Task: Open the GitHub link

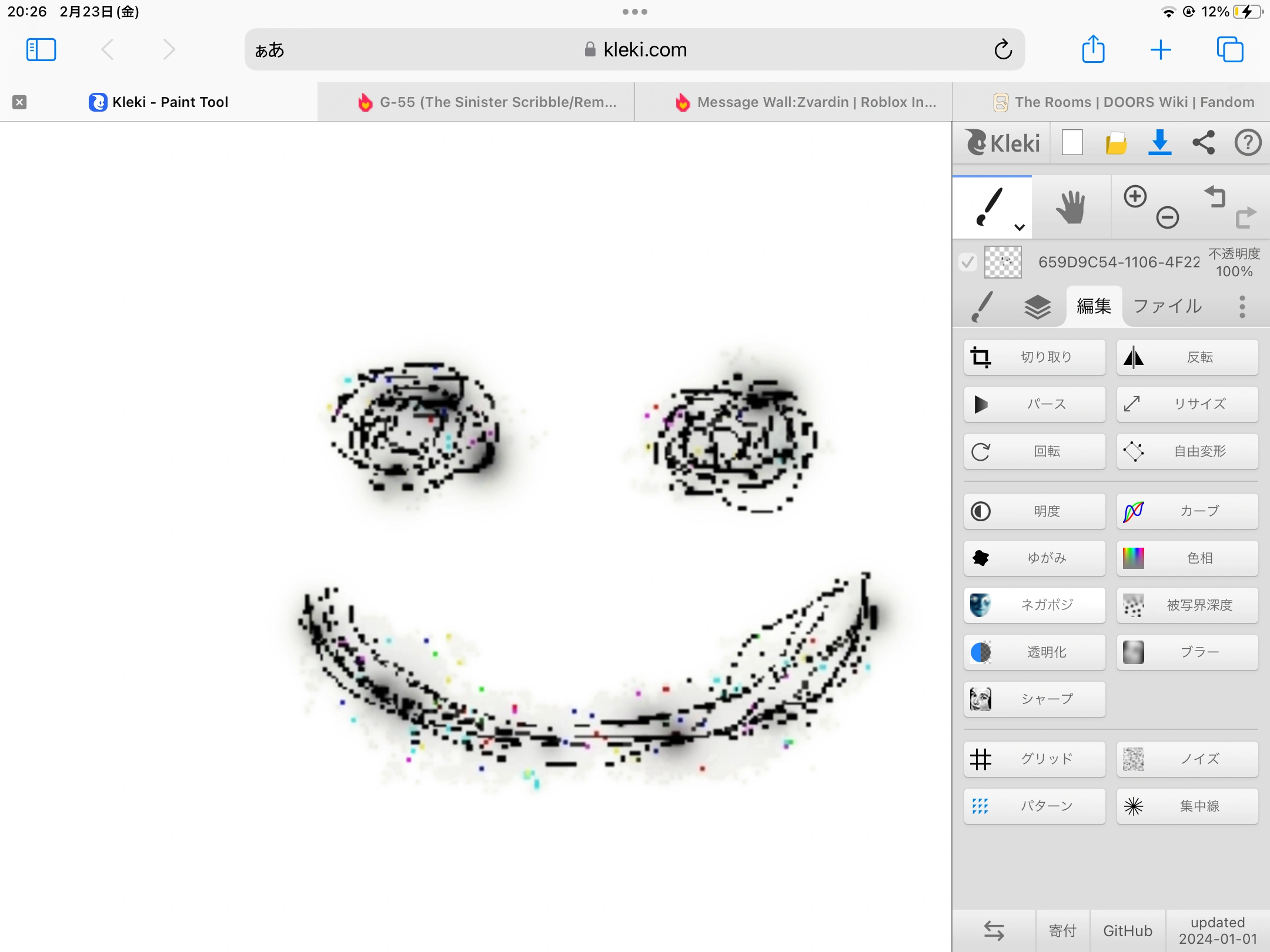Action: (x=1127, y=930)
